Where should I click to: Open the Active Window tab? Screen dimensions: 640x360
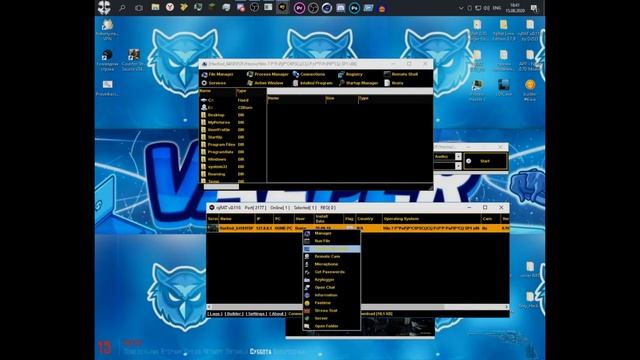point(265,83)
